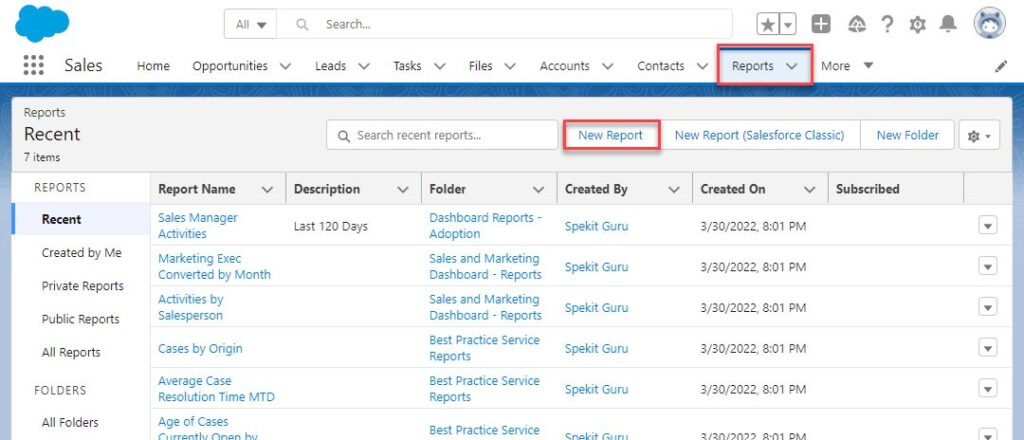This screenshot has width=1024, height=440.
Task: Open the Opportunities tab
Action: click(x=230, y=66)
